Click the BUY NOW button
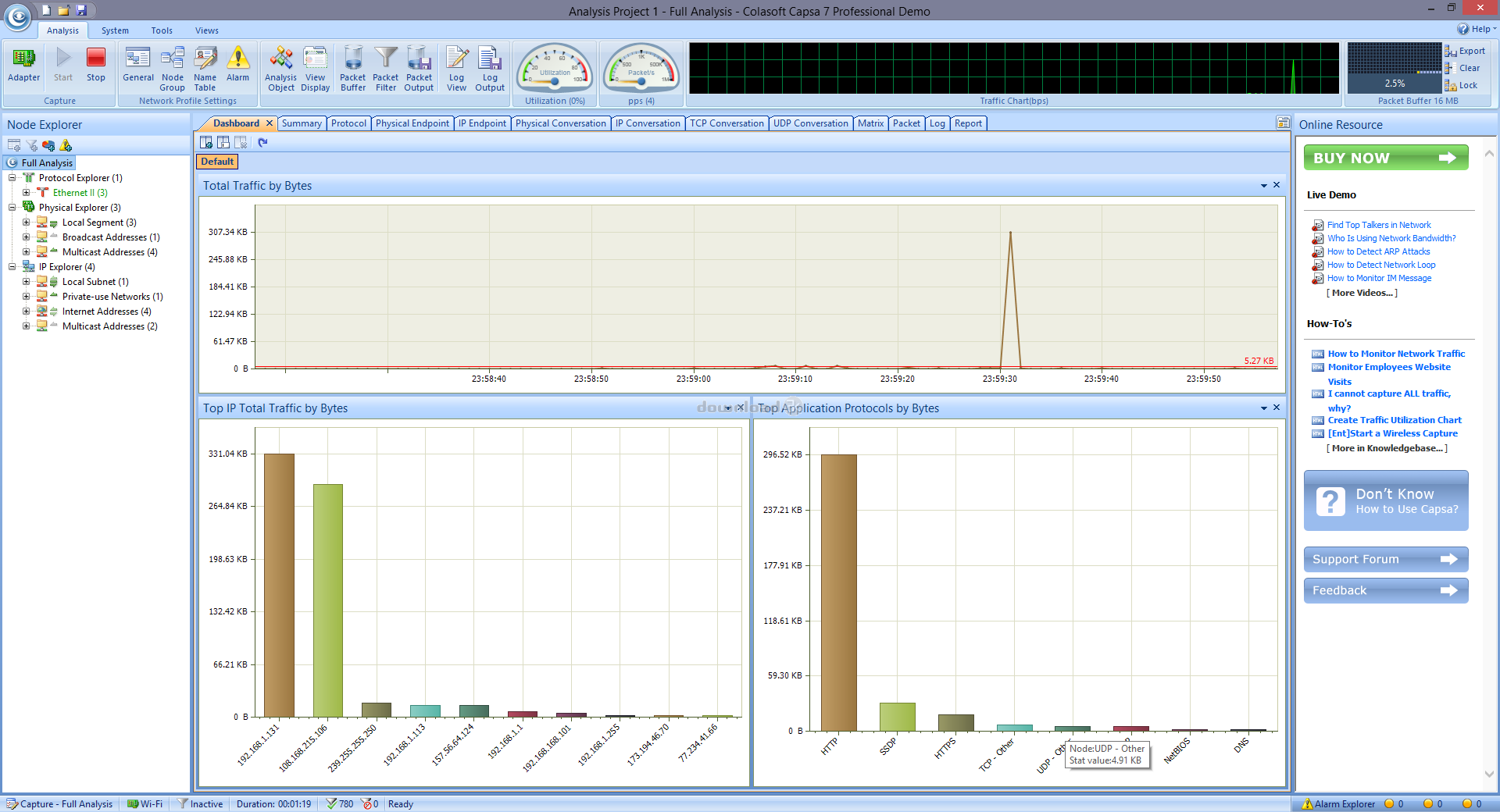The height and width of the screenshot is (812, 1500). pyautogui.click(x=1385, y=158)
